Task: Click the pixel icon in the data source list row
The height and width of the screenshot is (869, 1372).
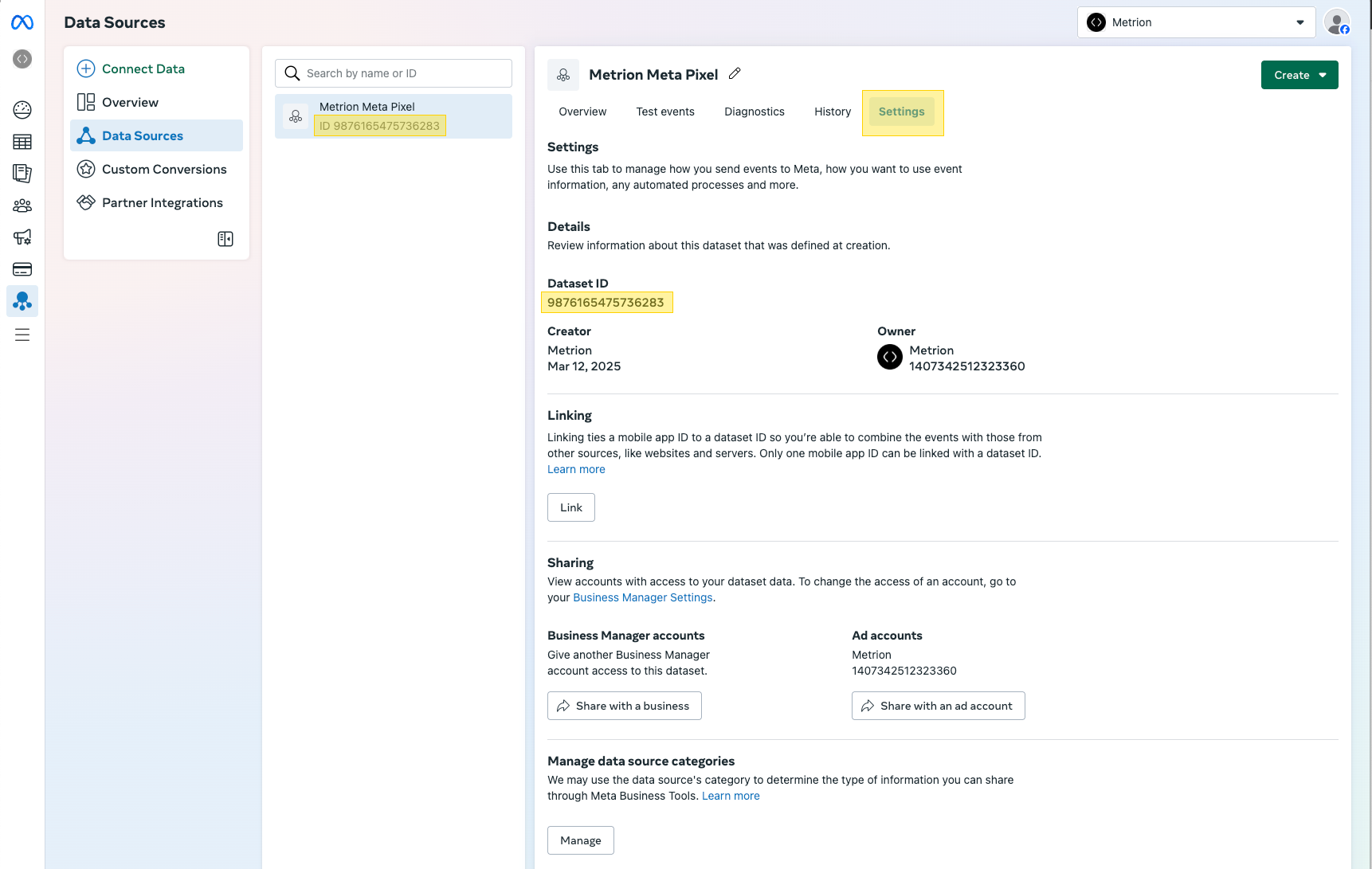Action: 296,116
